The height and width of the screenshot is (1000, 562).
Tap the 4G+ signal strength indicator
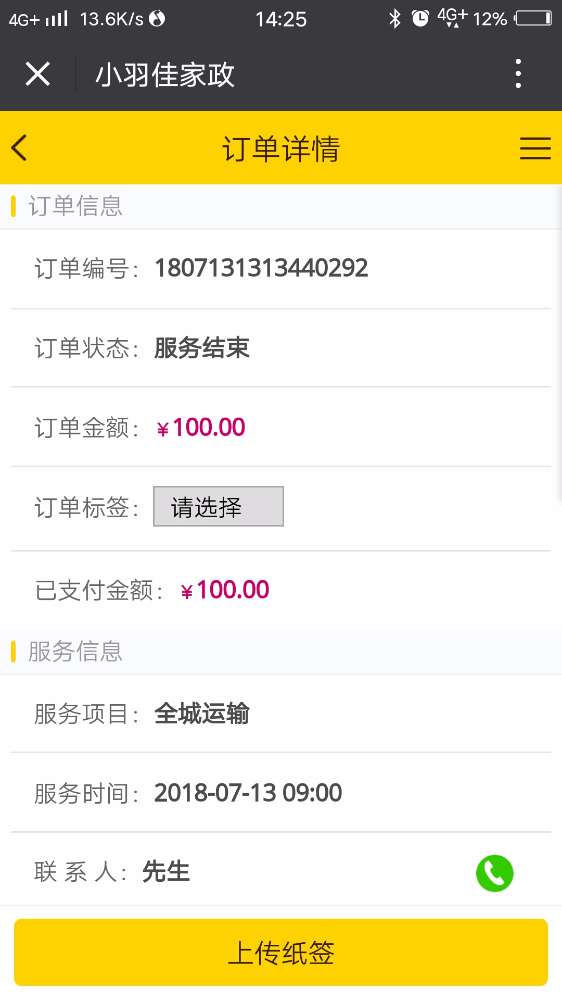point(38,19)
